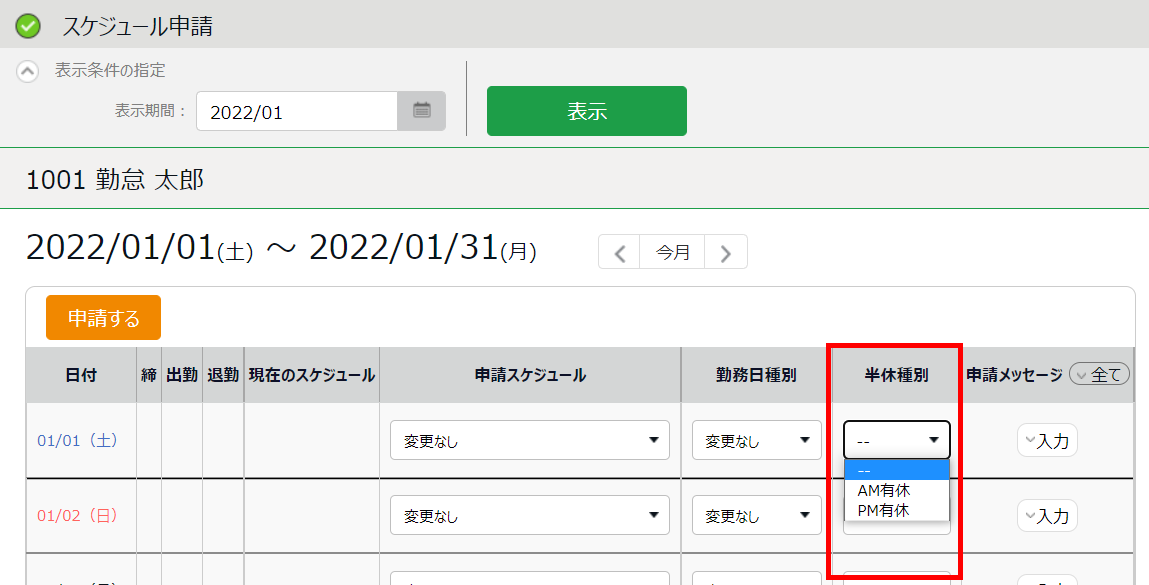Open 申請スケジュール dropdown for 01/01
Image resolution: width=1149 pixels, height=585 pixels.
click(529, 440)
